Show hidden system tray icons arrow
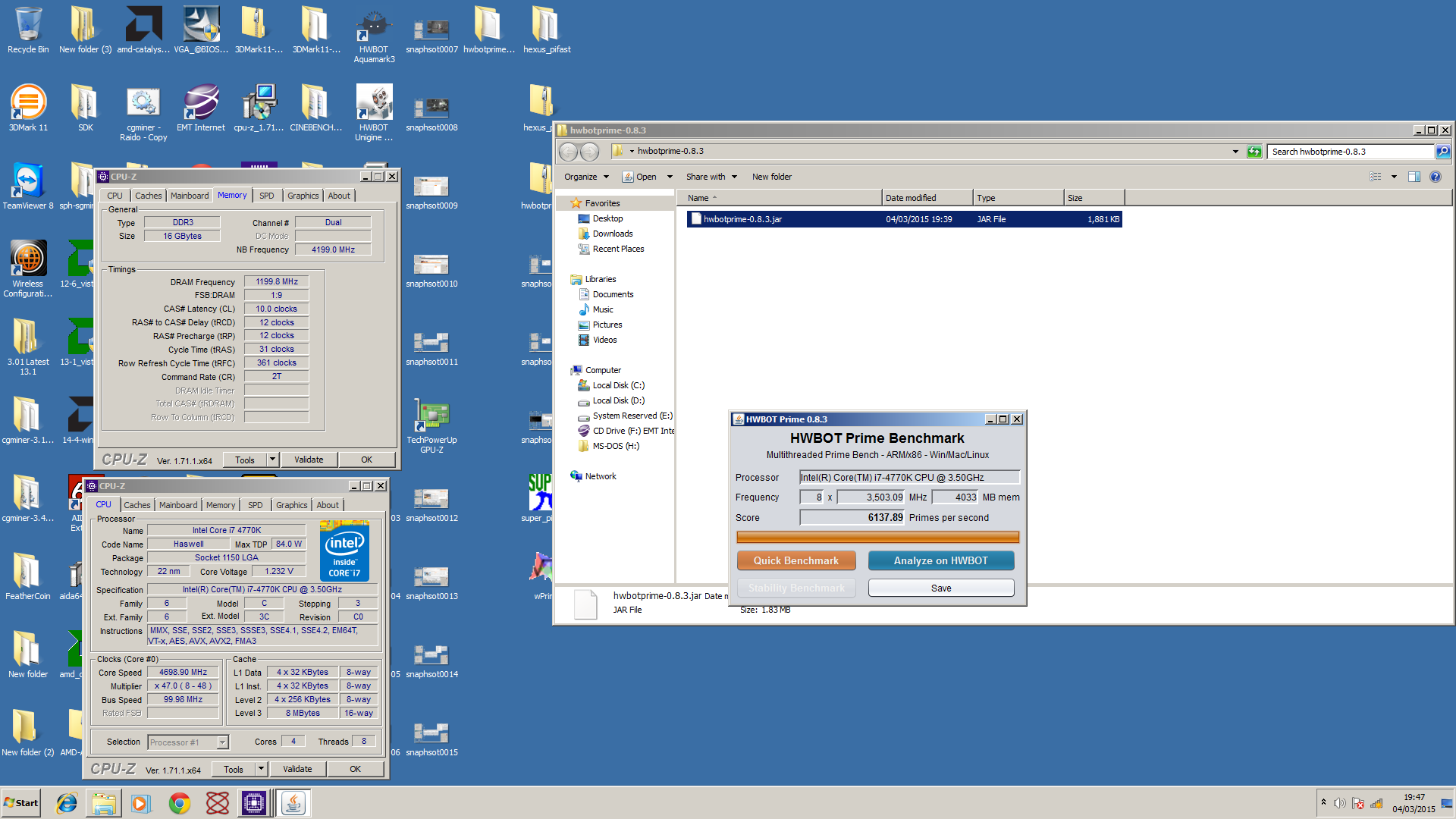The height and width of the screenshot is (819, 1456). (1323, 802)
